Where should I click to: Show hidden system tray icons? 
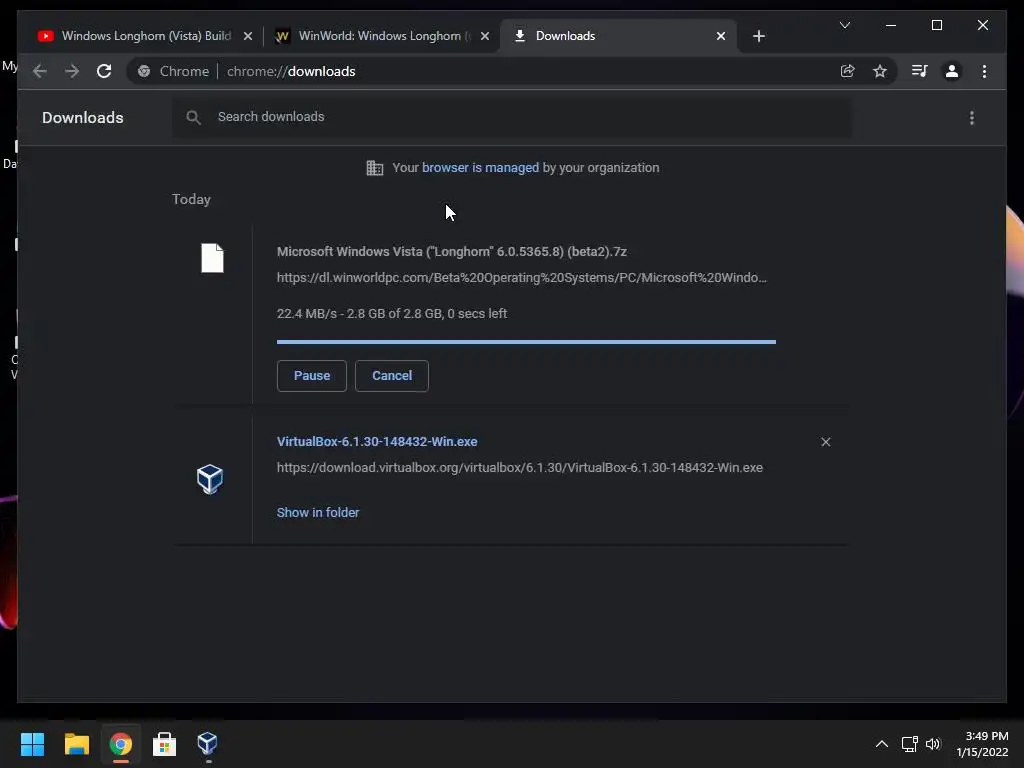click(882, 744)
